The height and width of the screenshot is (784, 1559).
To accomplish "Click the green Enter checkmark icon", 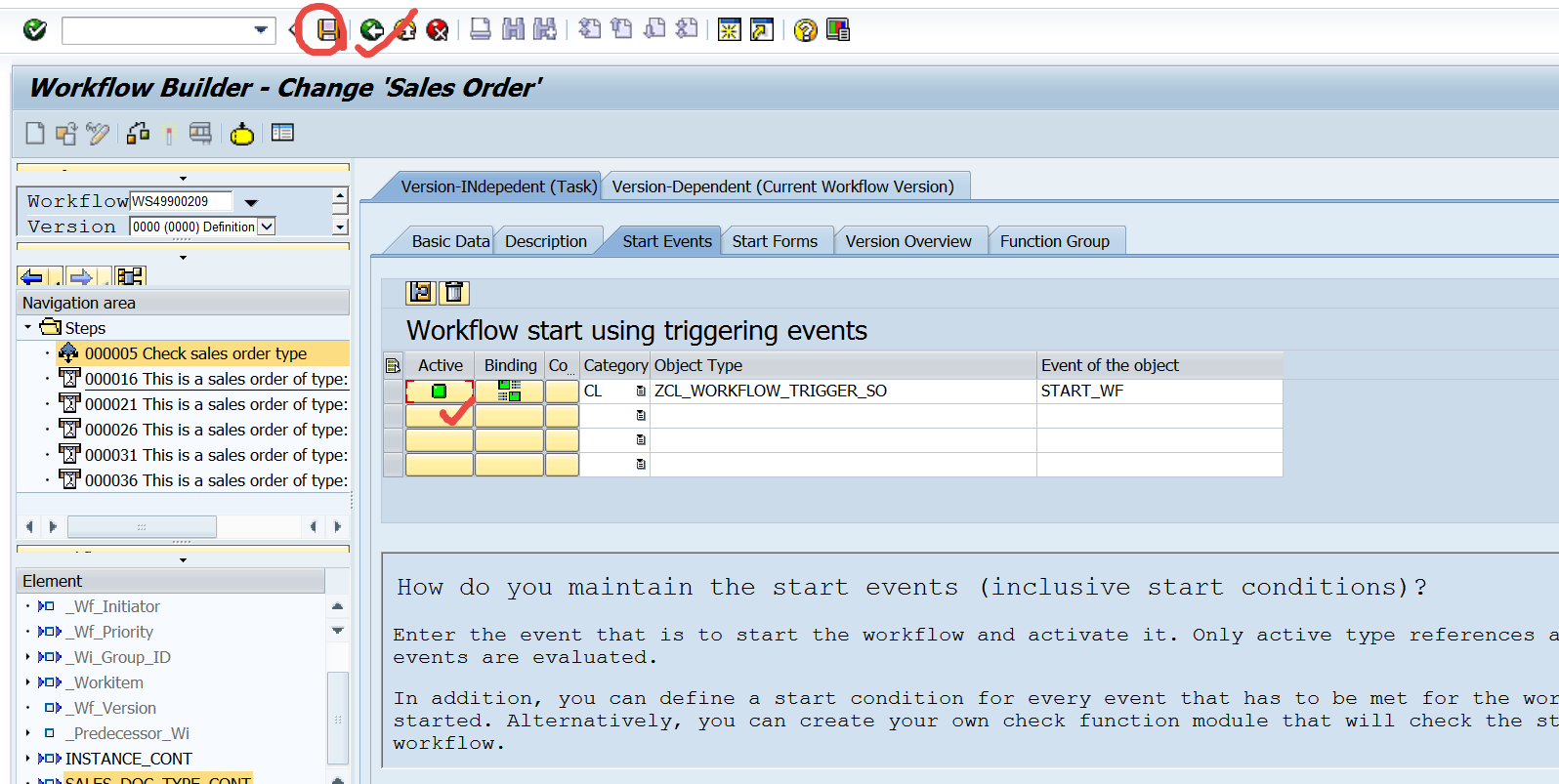I will click(35, 30).
